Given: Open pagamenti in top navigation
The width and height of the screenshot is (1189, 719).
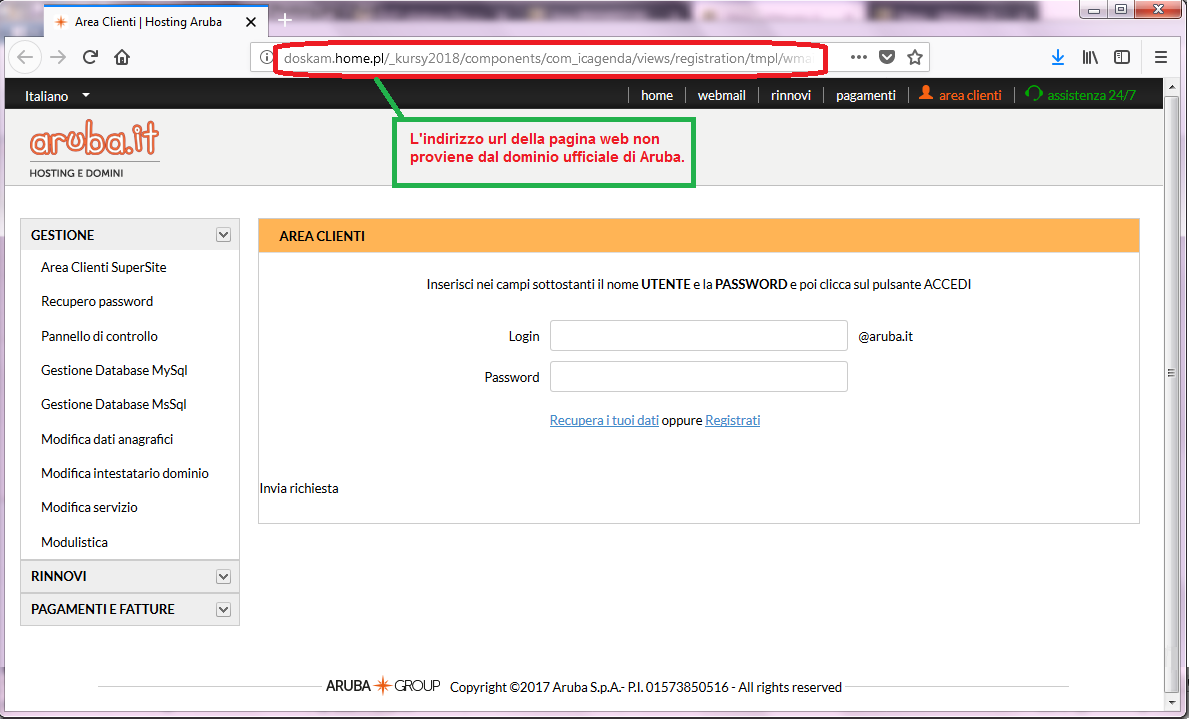Looking at the screenshot, I should 865,96.
